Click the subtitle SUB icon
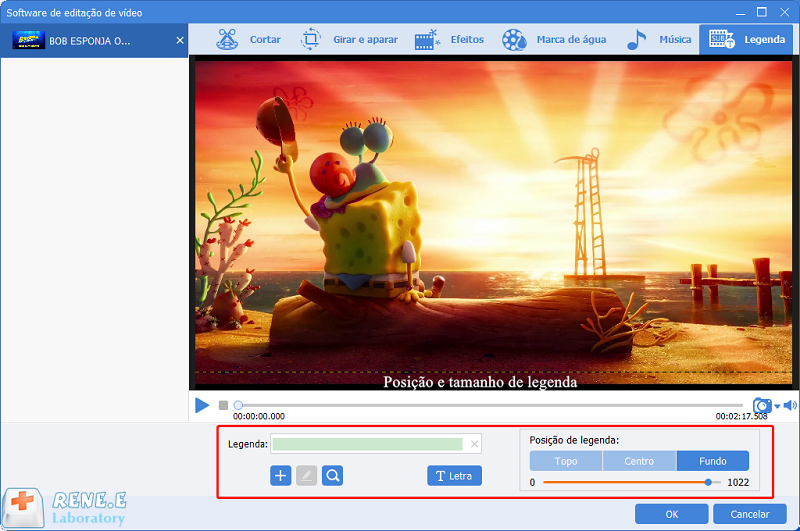800x531 pixels. 721,39
